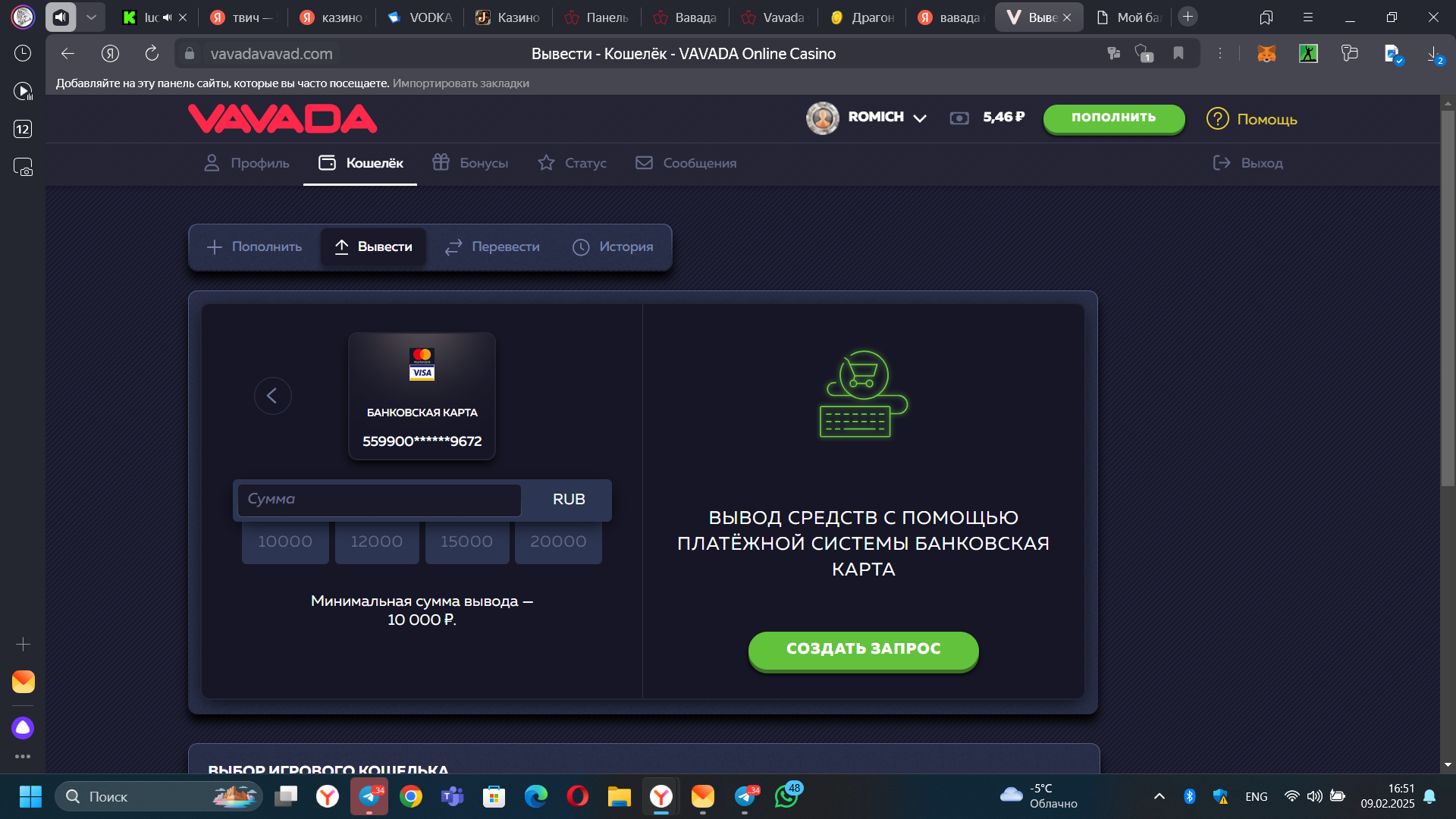Screen dimensions: 1456x819
Task: Click the browser reload page icon
Action: 152,53
